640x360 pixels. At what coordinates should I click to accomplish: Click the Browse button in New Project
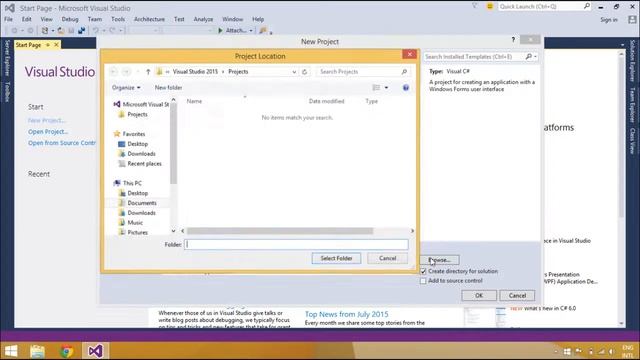point(440,260)
